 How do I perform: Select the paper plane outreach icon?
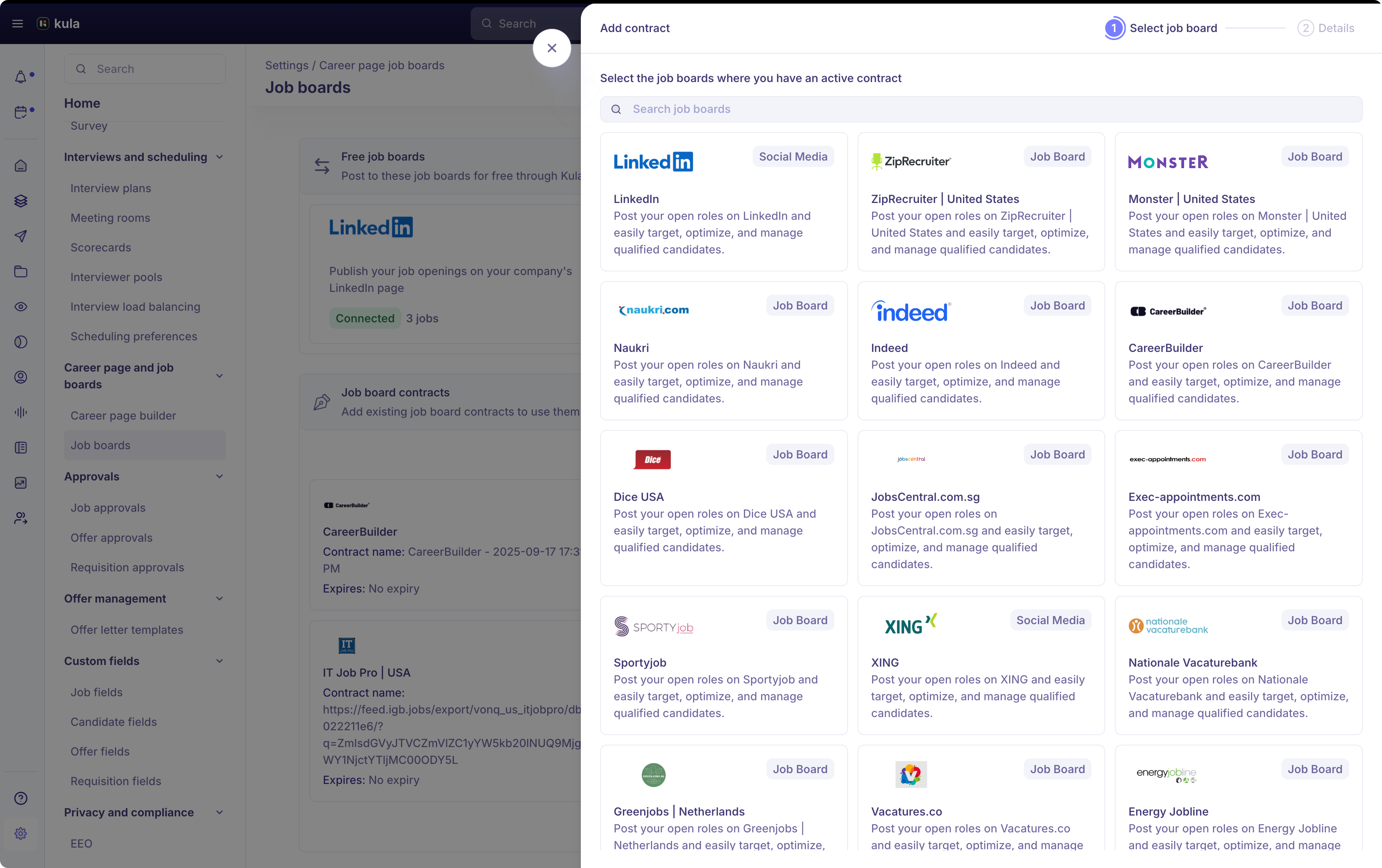click(x=21, y=236)
